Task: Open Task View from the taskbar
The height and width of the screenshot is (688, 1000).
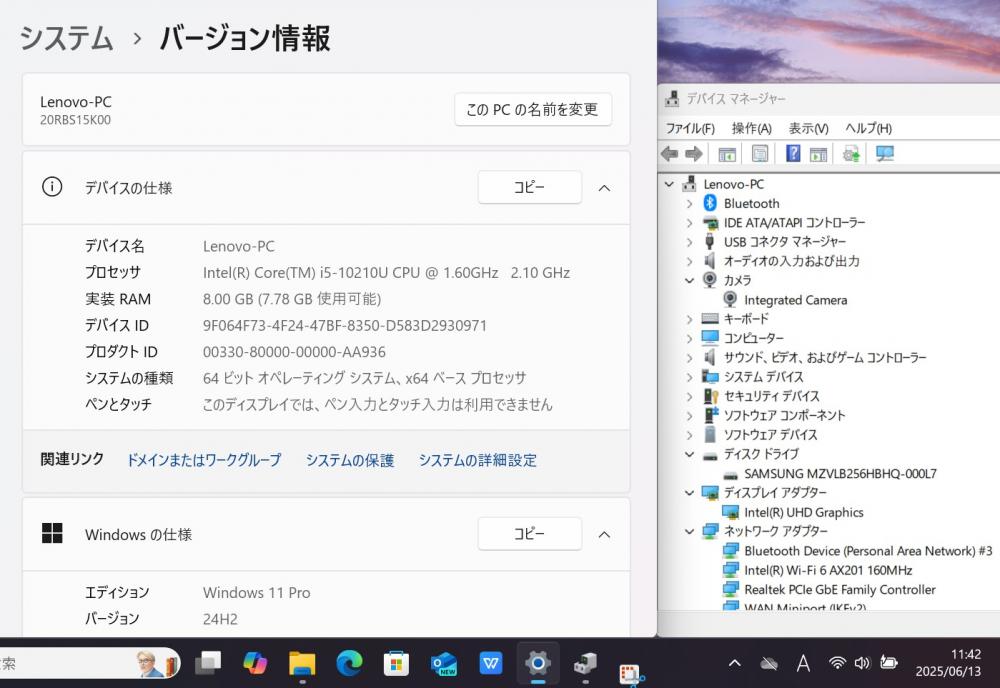Action: click(208, 664)
